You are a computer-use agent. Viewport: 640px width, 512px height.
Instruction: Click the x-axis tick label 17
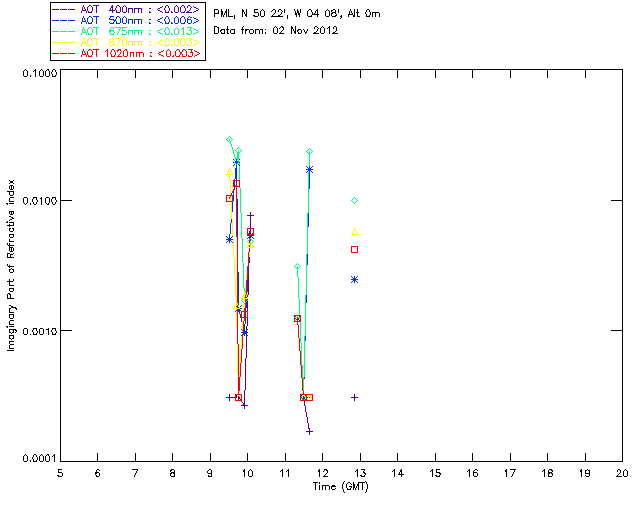[x=510, y=473]
